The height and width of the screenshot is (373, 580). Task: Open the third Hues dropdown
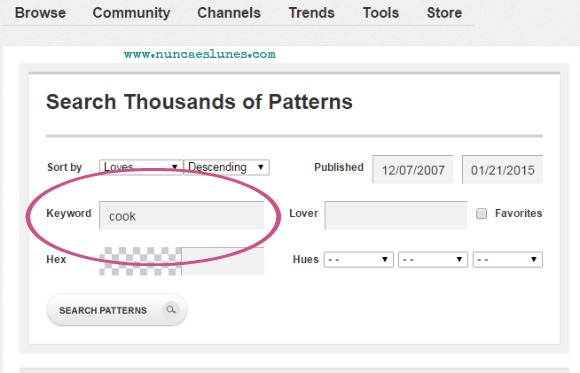[x=508, y=259]
